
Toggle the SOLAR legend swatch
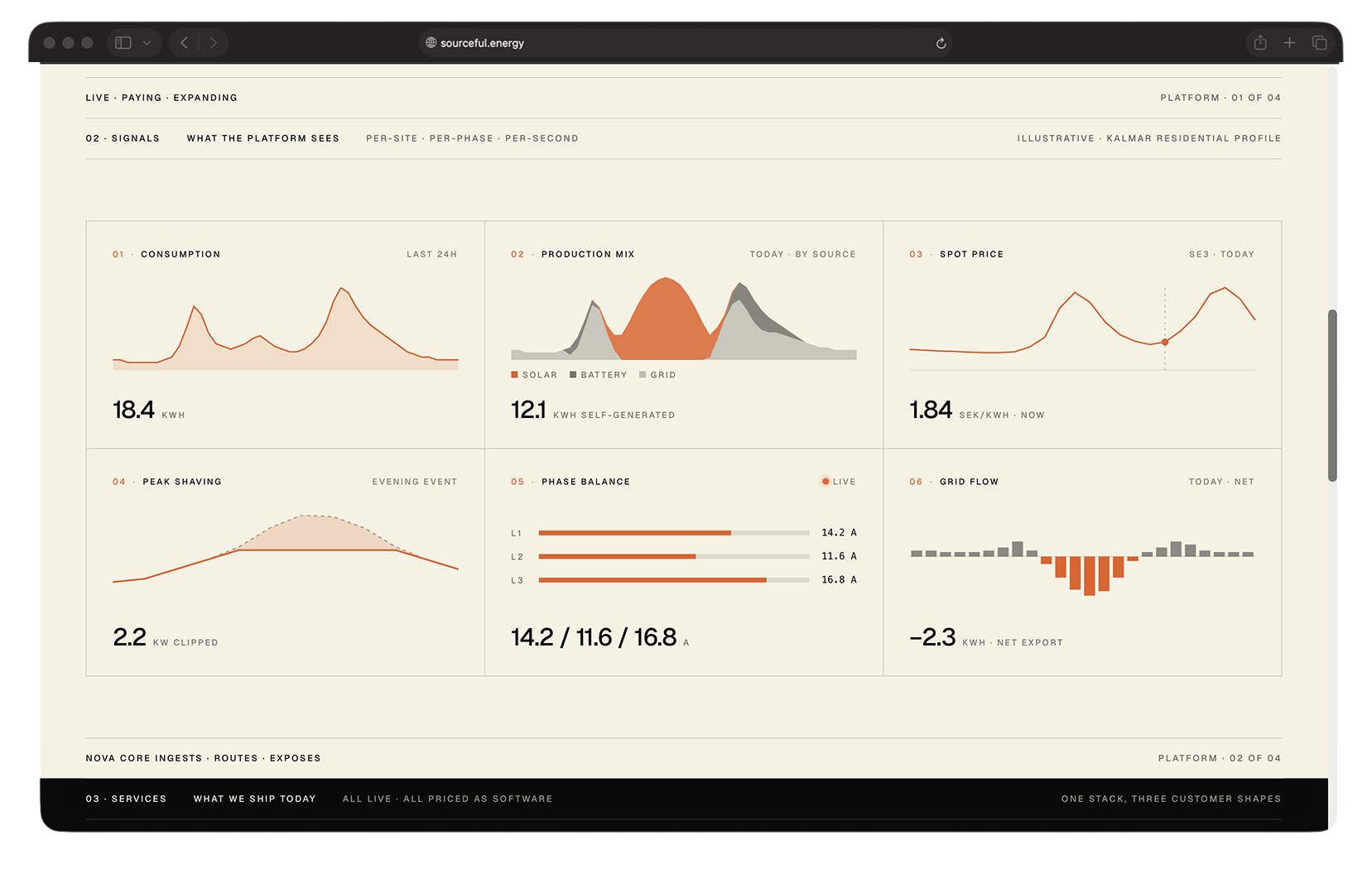click(x=514, y=374)
